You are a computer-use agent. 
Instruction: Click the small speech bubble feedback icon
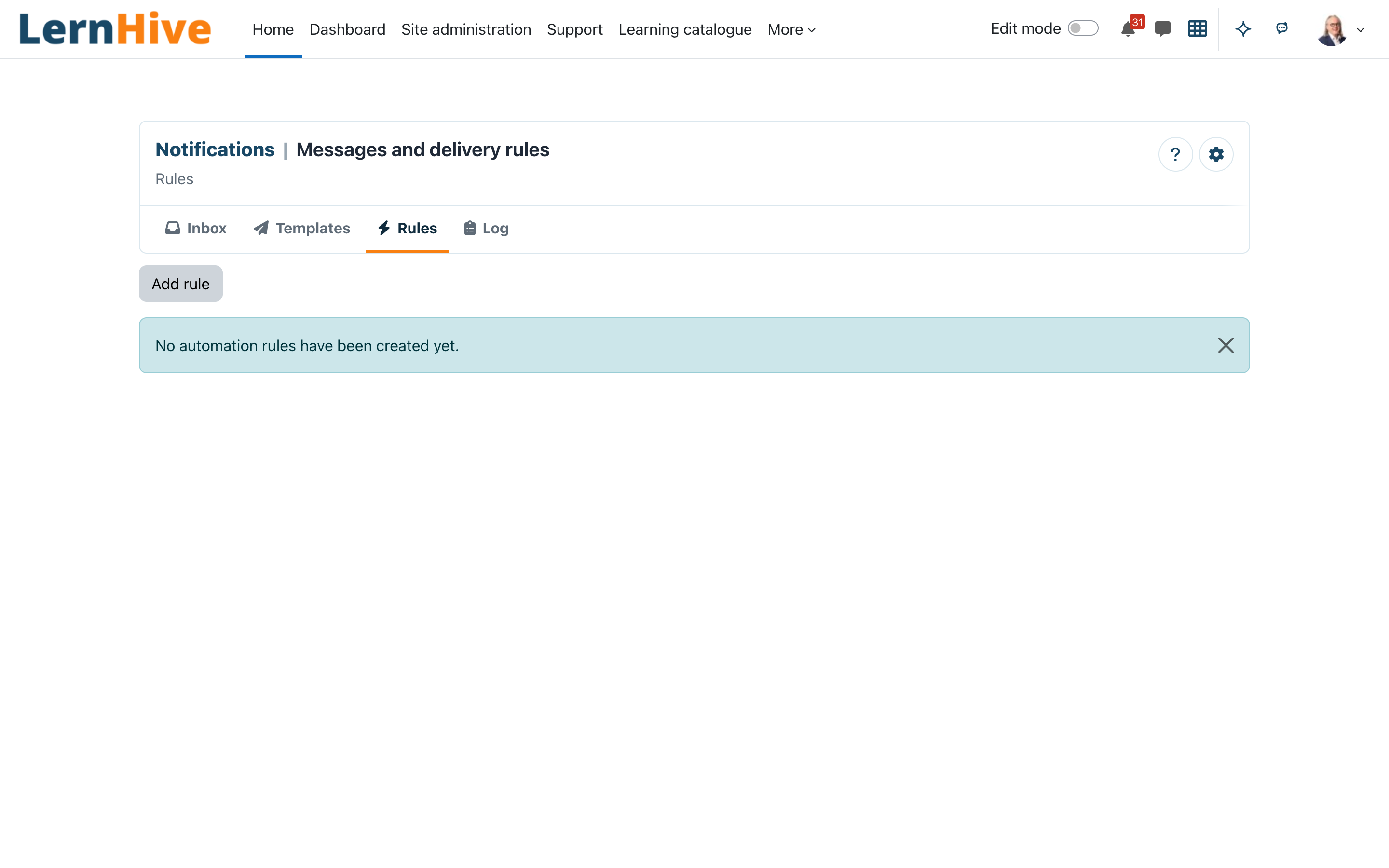coord(1281,28)
